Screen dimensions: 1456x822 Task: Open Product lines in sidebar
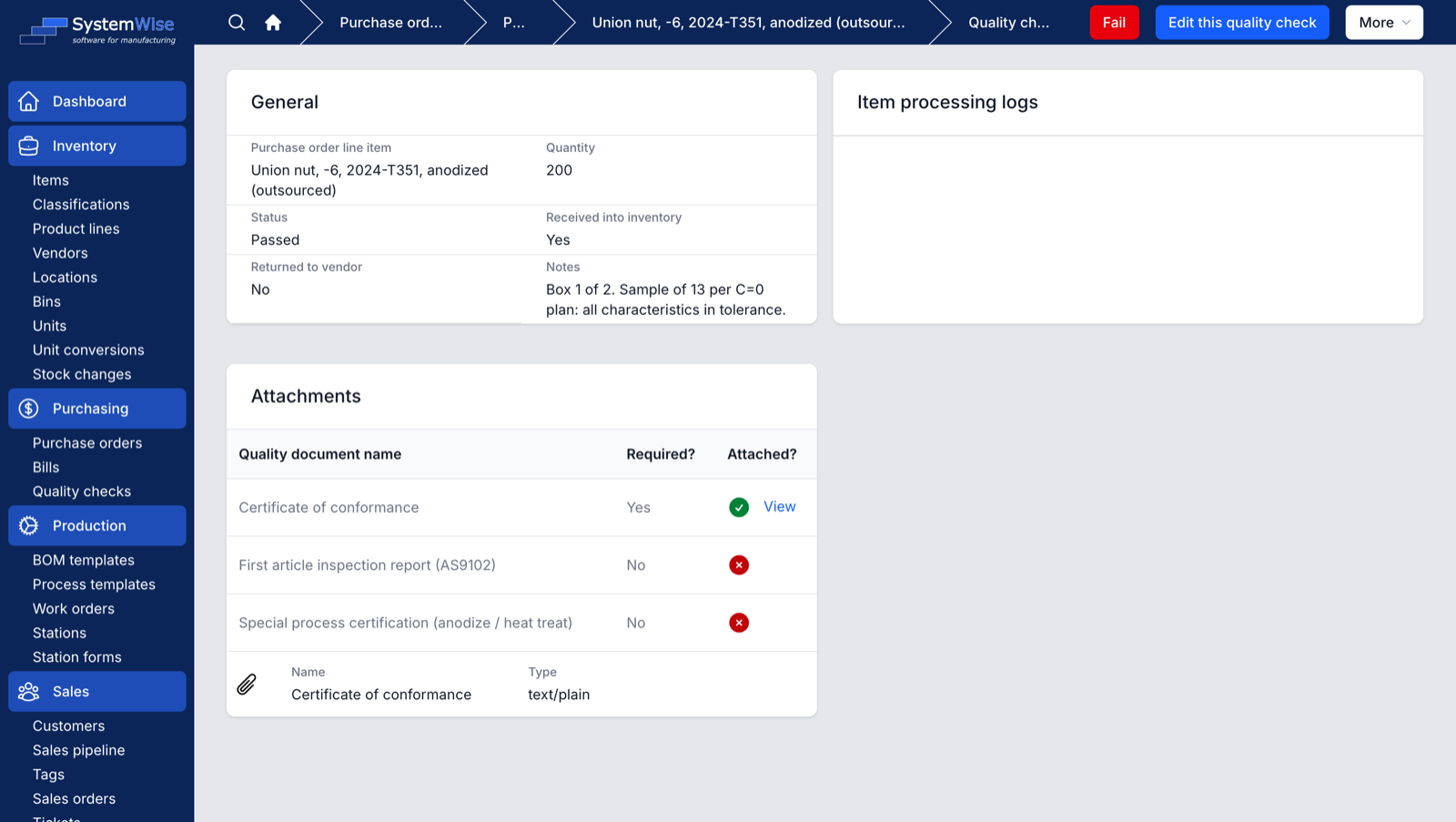click(x=76, y=228)
